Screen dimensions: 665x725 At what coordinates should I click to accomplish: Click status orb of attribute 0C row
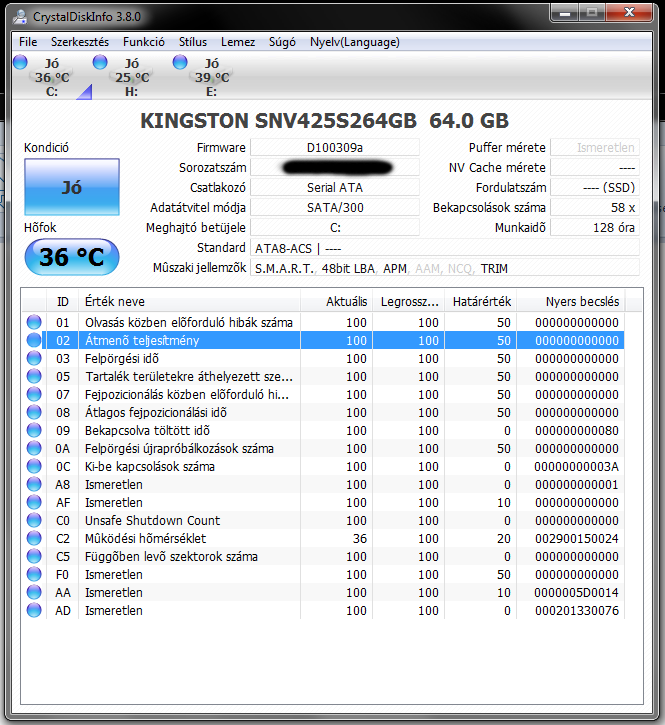(34, 466)
